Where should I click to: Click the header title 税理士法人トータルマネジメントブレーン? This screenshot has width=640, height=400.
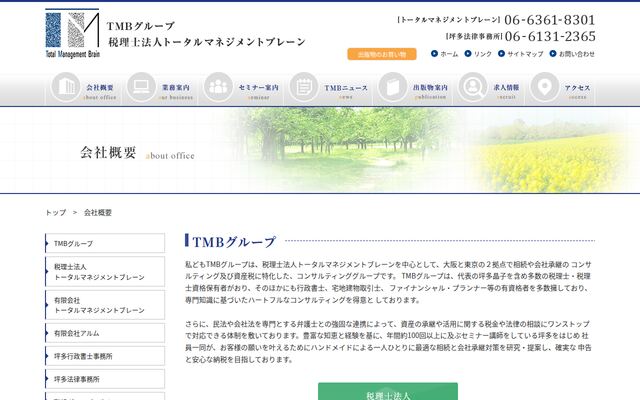pos(207,42)
